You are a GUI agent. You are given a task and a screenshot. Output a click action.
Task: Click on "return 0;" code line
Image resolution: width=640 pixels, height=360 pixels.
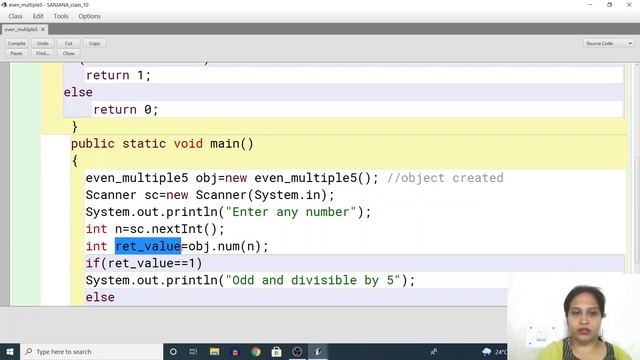click(x=125, y=109)
